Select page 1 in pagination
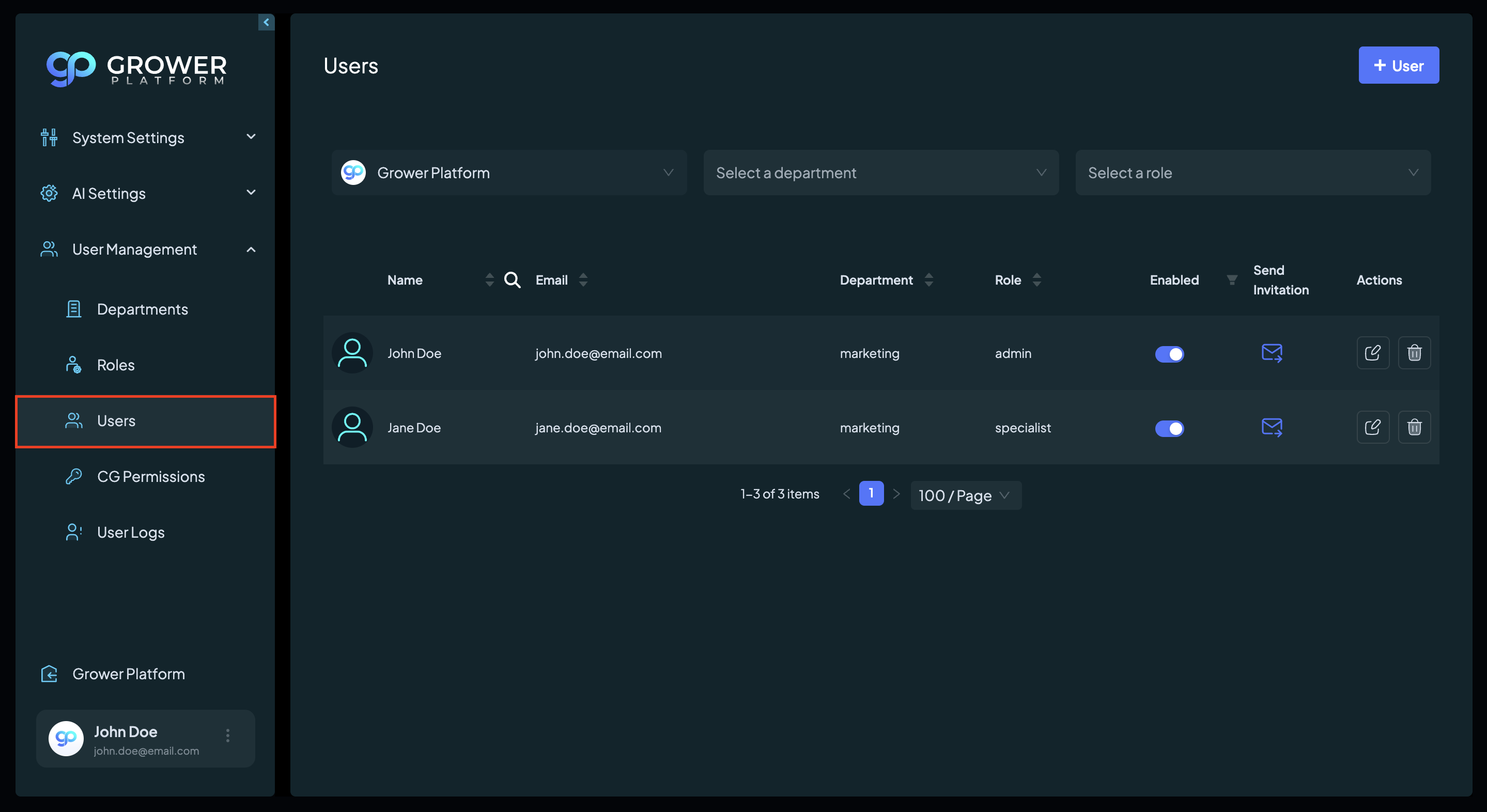This screenshot has width=1487, height=812. (871, 493)
